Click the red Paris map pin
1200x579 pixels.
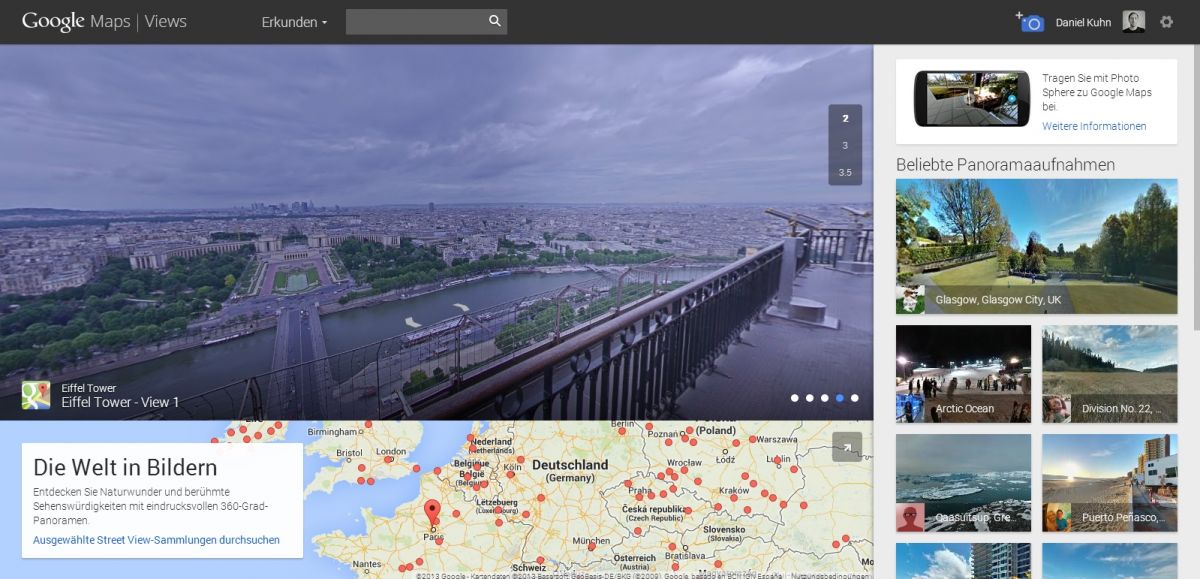tap(432, 511)
